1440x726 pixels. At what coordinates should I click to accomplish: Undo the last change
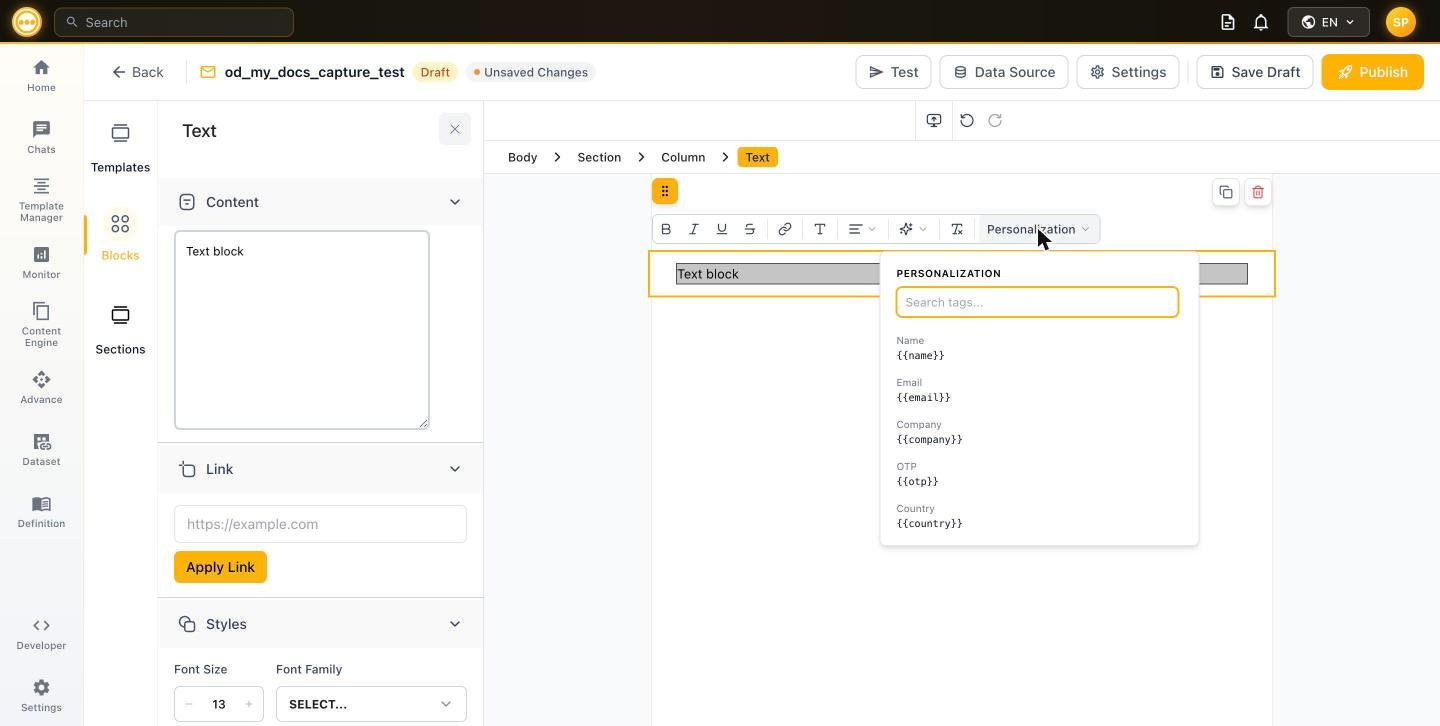pyautogui.click(x=967, y=120)
